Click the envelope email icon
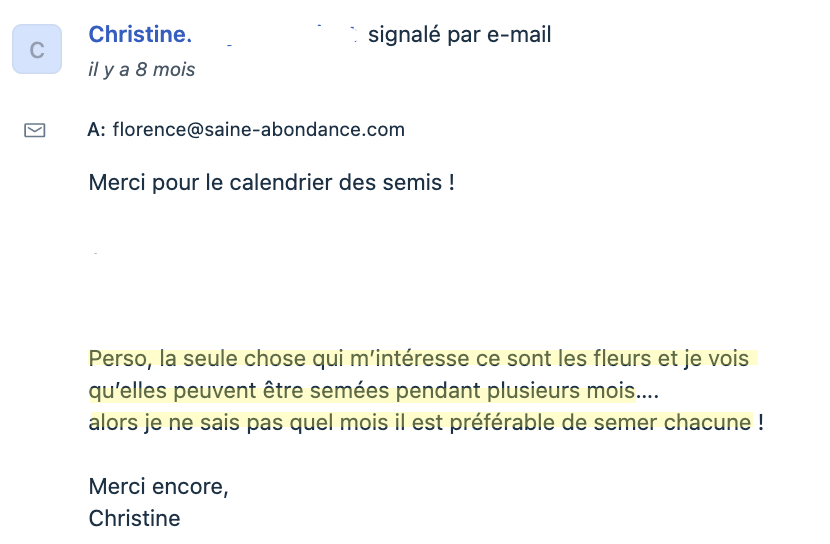830x544 pixels. coord(35,130)
